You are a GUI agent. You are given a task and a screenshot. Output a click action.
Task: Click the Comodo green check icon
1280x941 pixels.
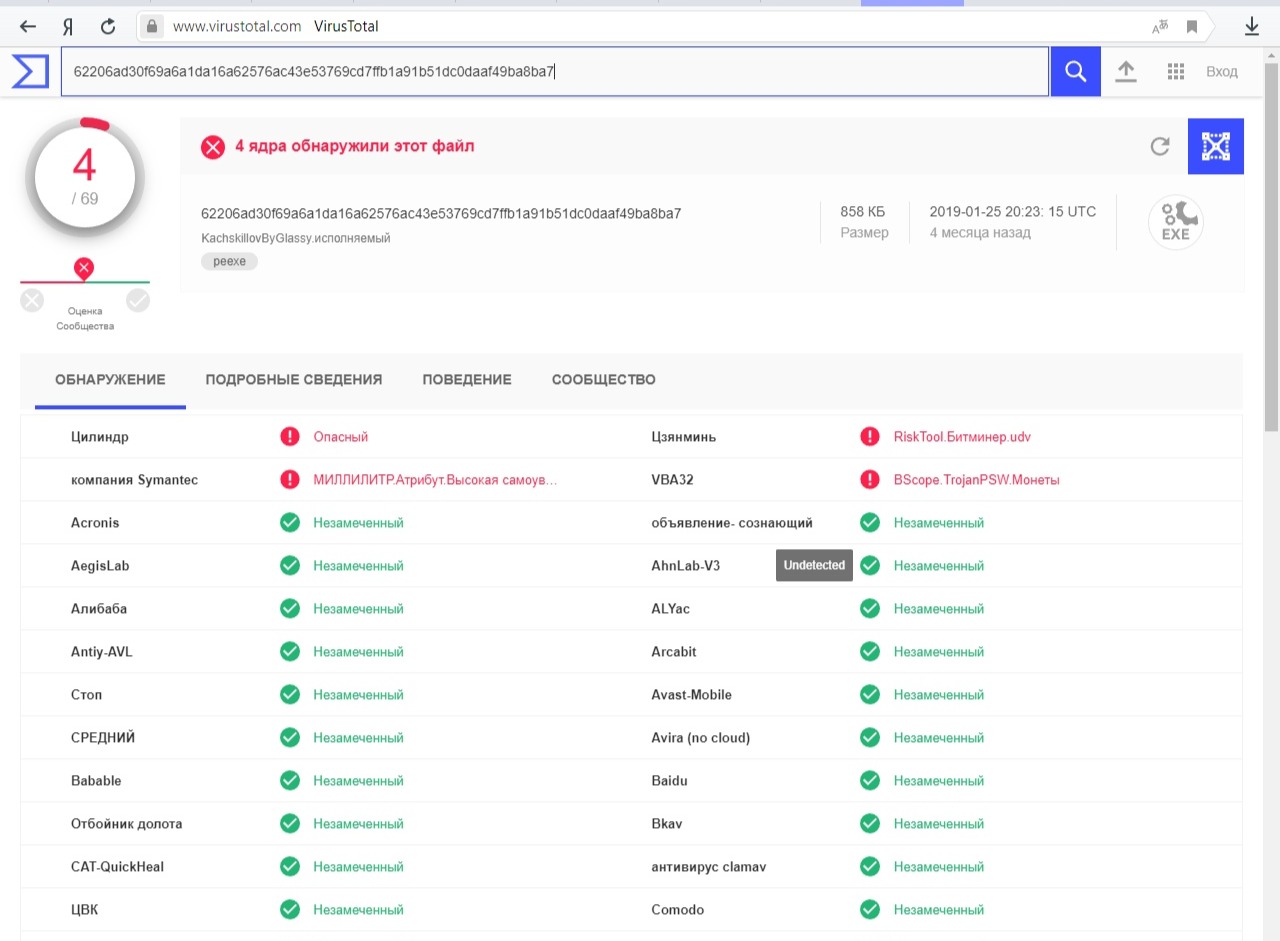click(x=870, y=910)
